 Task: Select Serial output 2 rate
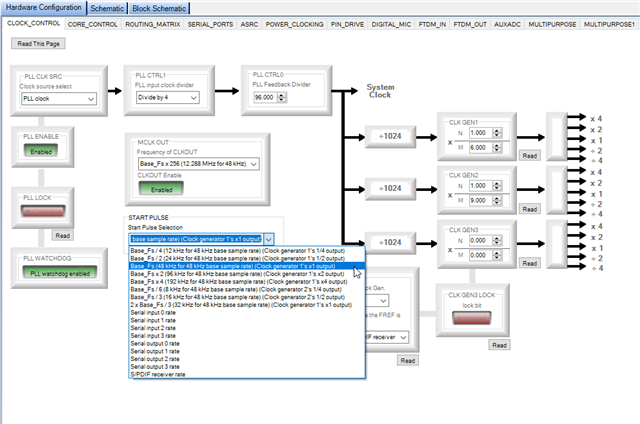247,359
